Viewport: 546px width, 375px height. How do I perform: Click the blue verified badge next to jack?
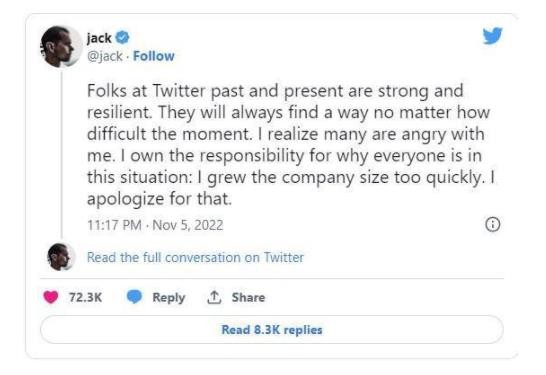[122, 38]
